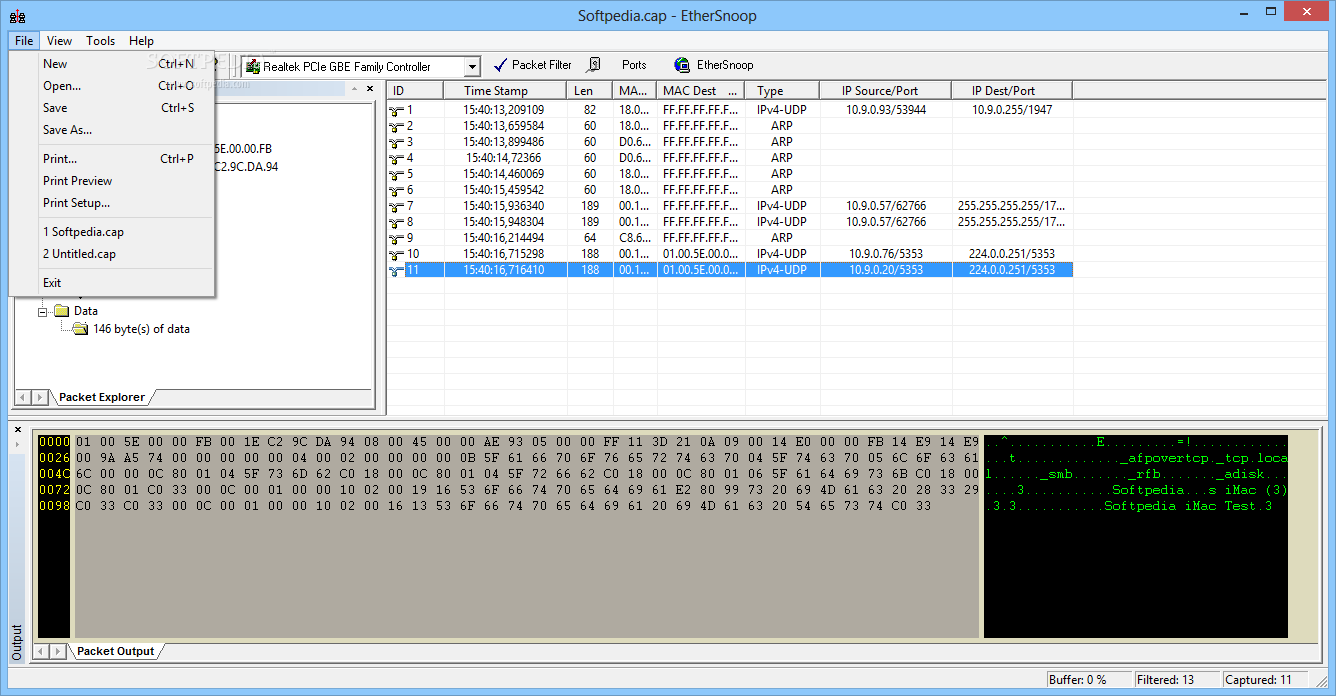Image resolution: width=1336 pixels, height=696 pixels.
Task: Click the packet icon in row ID 7
Action: pos(396,206)
